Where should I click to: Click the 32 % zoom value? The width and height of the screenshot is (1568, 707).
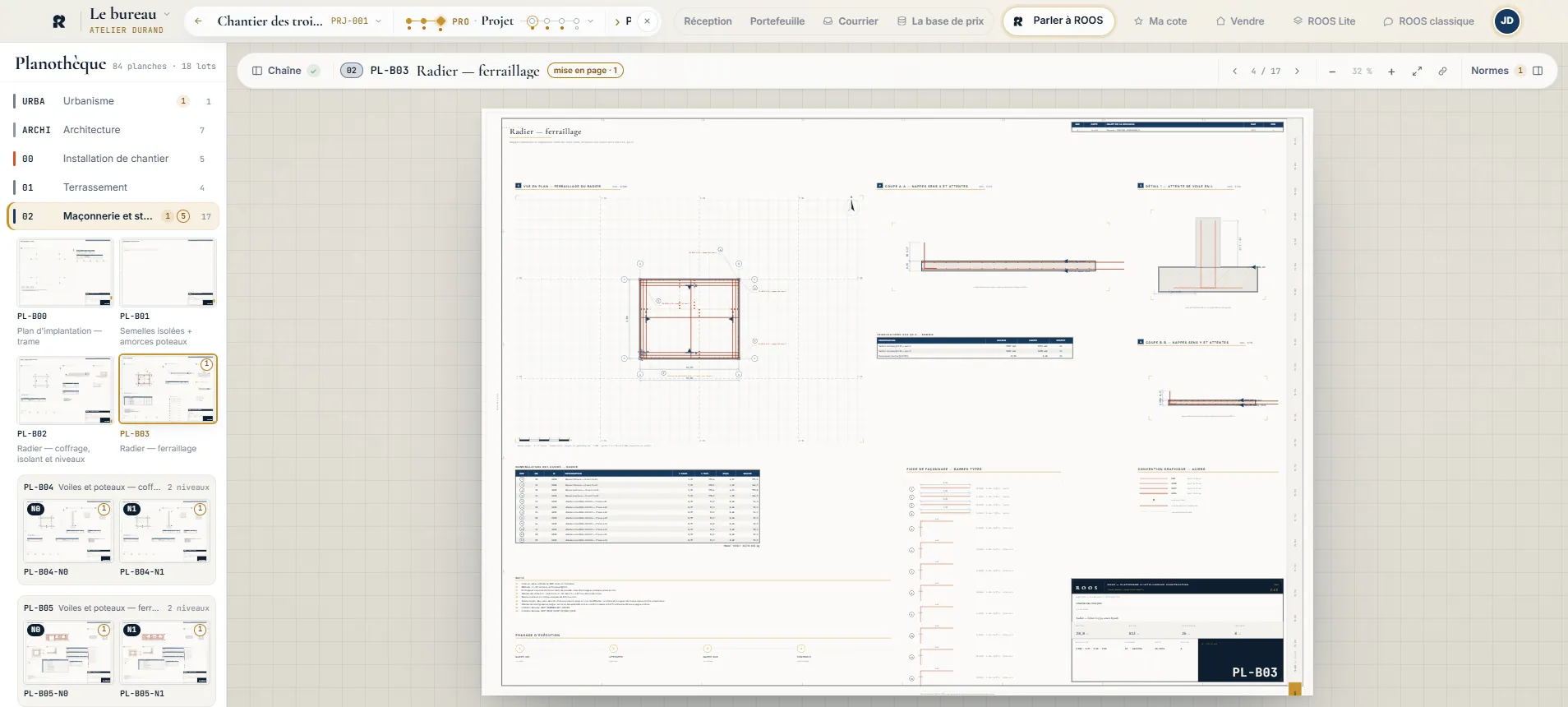[x=1362, y=72]
